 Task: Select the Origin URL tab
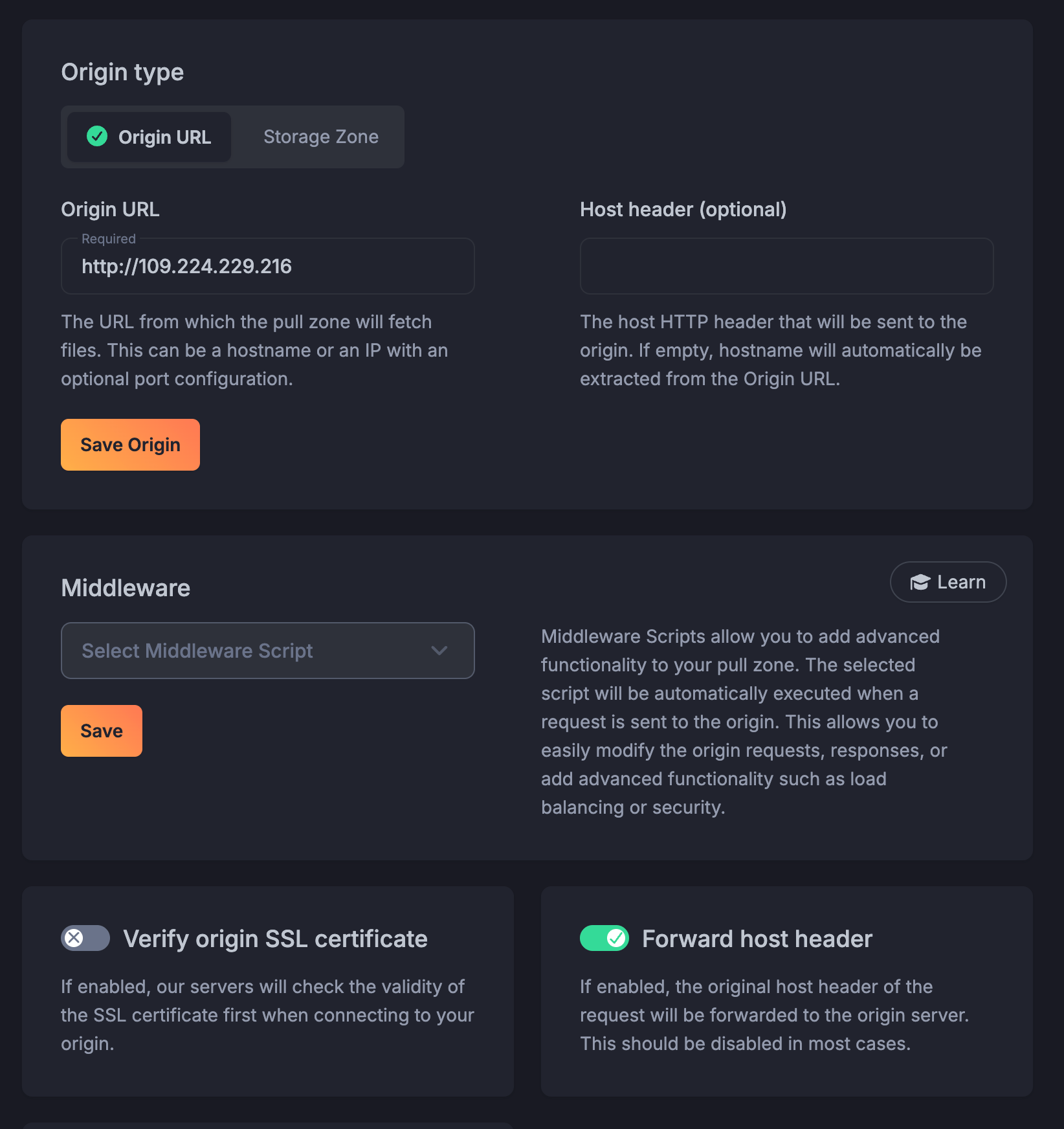tap(150, 137)
